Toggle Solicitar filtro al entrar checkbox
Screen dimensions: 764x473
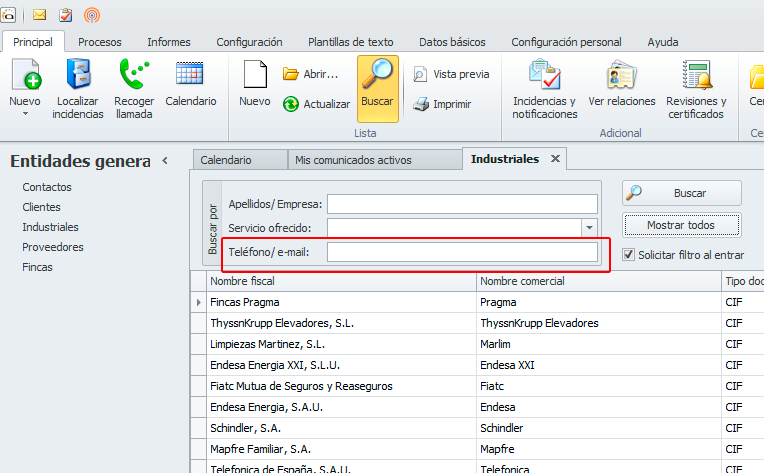629,255
